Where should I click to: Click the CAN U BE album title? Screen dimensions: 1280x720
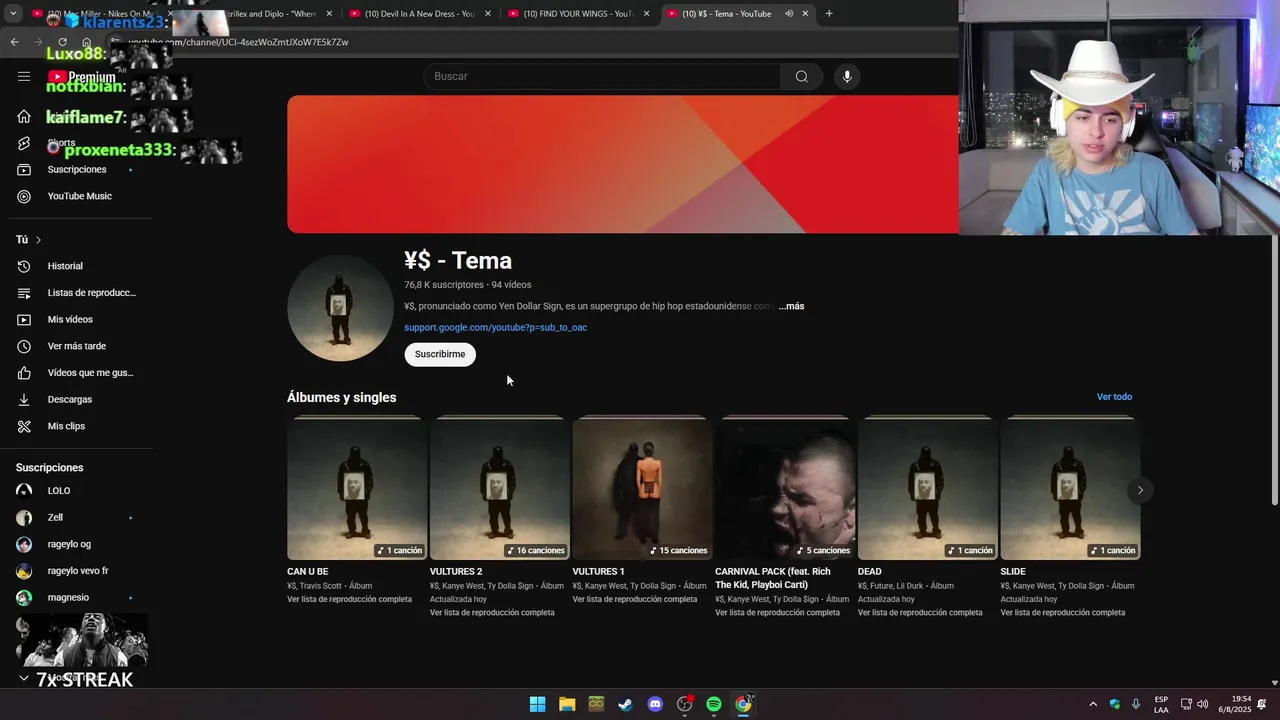[308, 572]
